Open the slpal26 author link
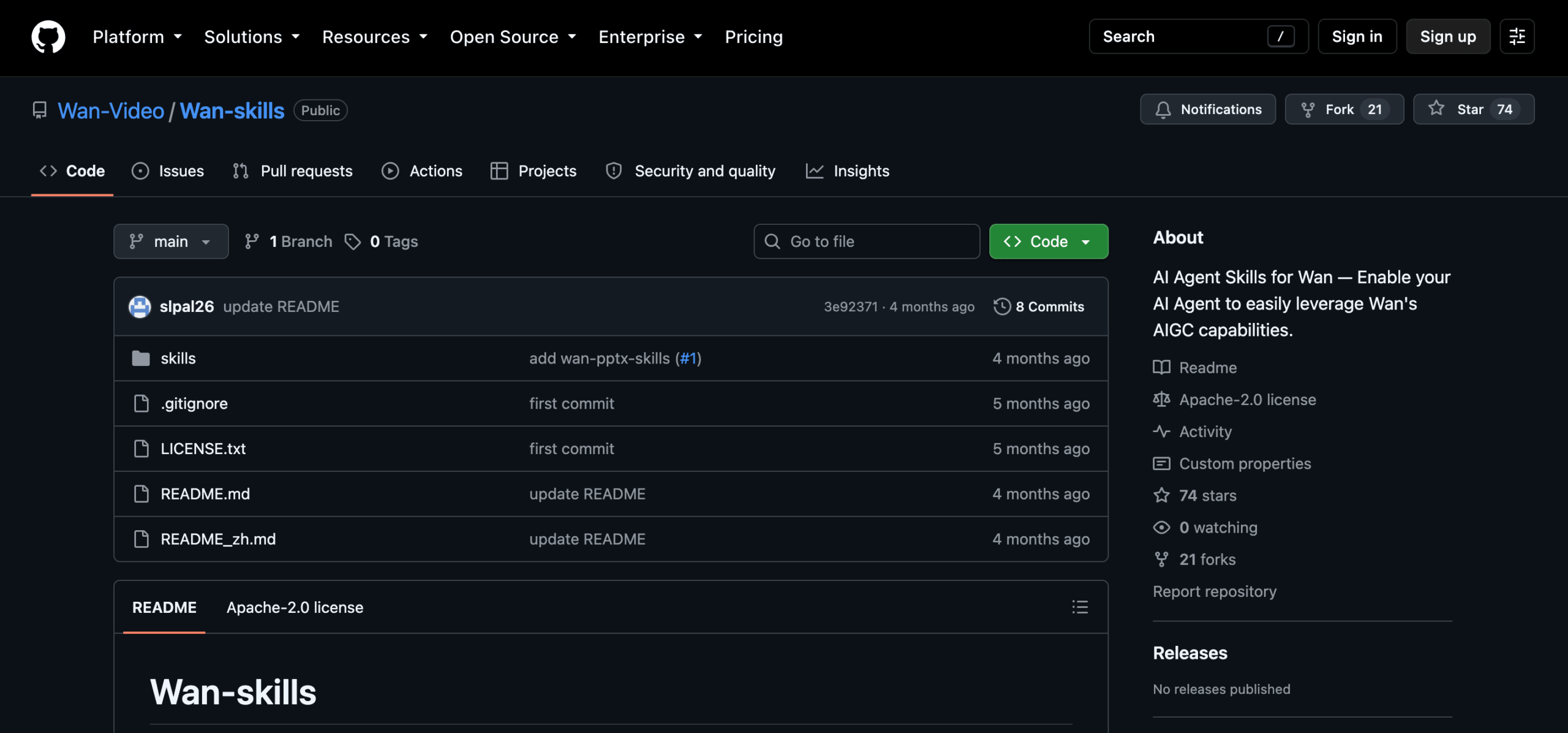 187,306
